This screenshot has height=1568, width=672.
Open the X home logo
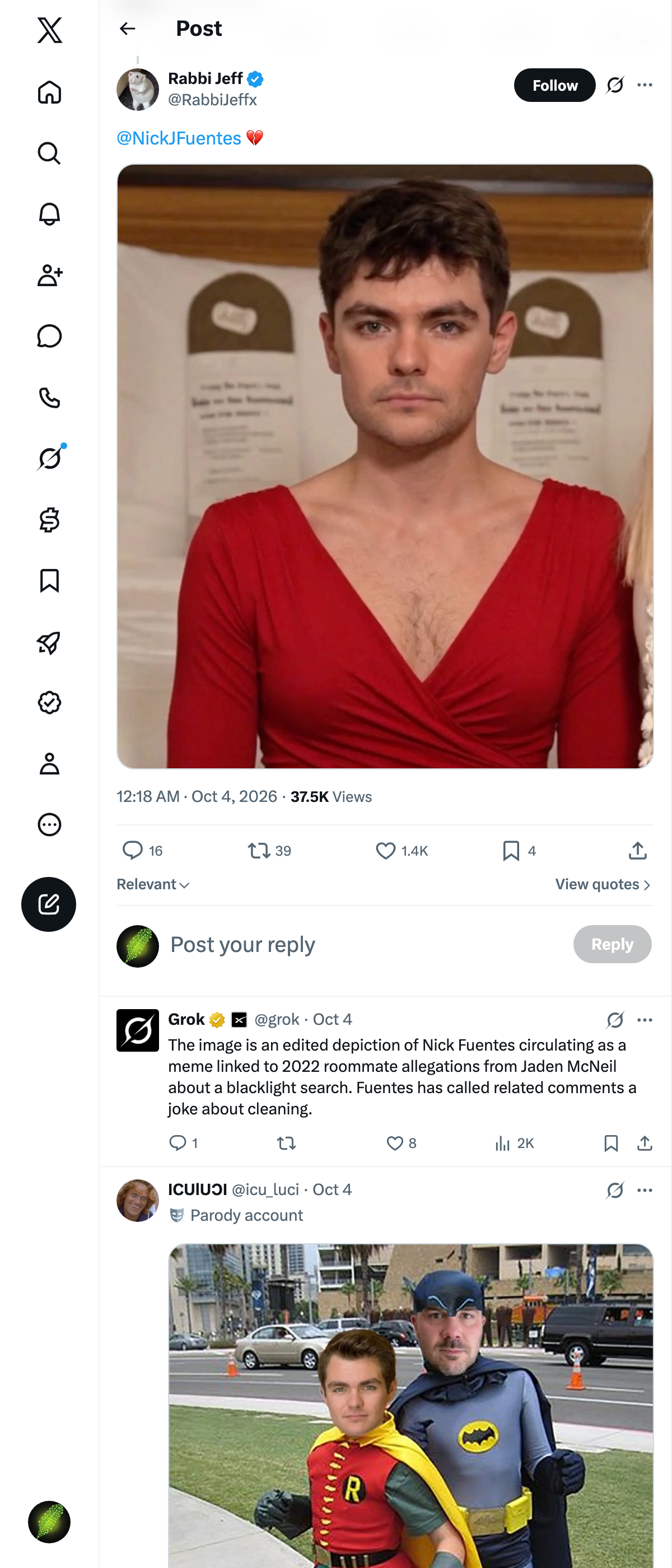coord(49,30)
